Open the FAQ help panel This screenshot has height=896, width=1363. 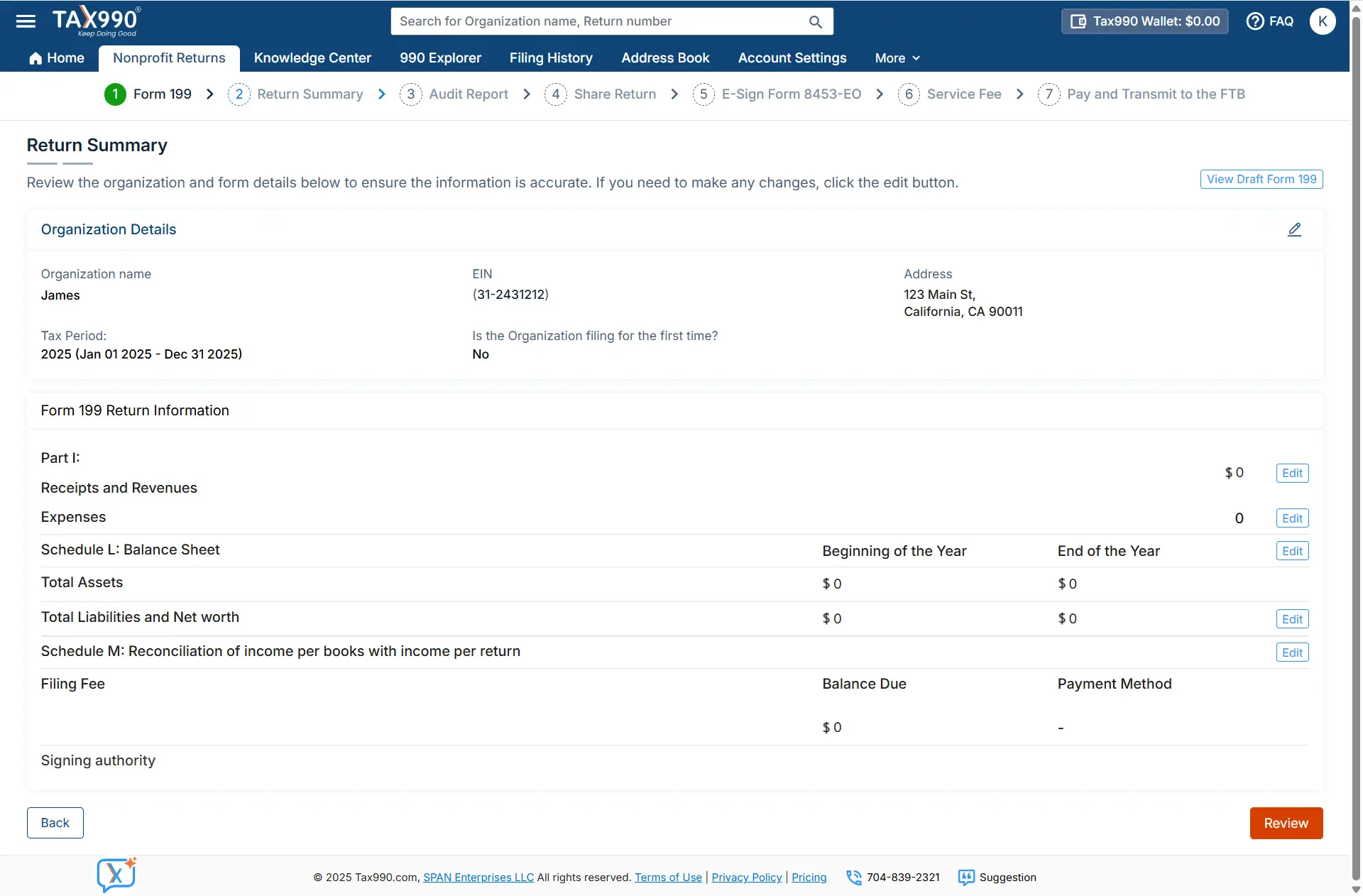1270,21
